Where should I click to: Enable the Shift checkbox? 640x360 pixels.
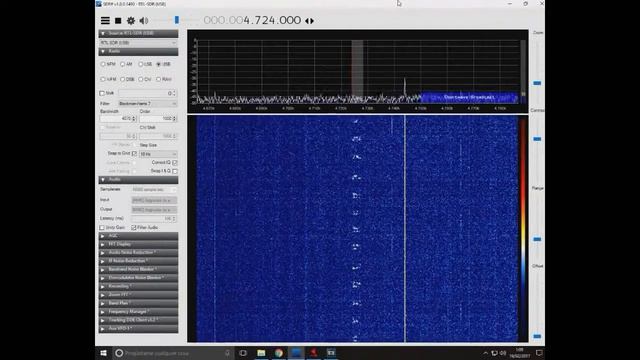point(102,93)
